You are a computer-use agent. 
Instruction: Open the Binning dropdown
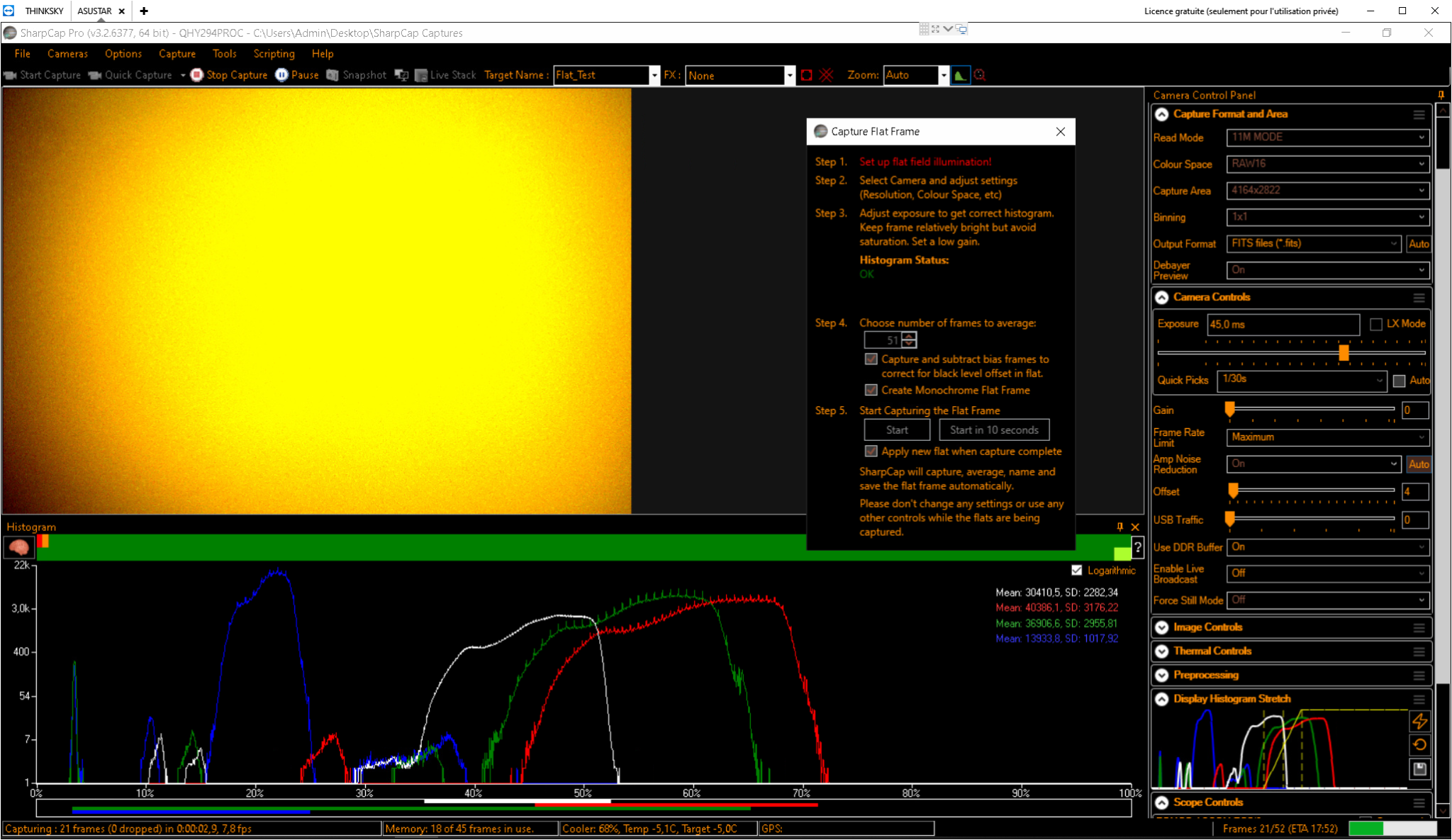tap(1327, 217)
